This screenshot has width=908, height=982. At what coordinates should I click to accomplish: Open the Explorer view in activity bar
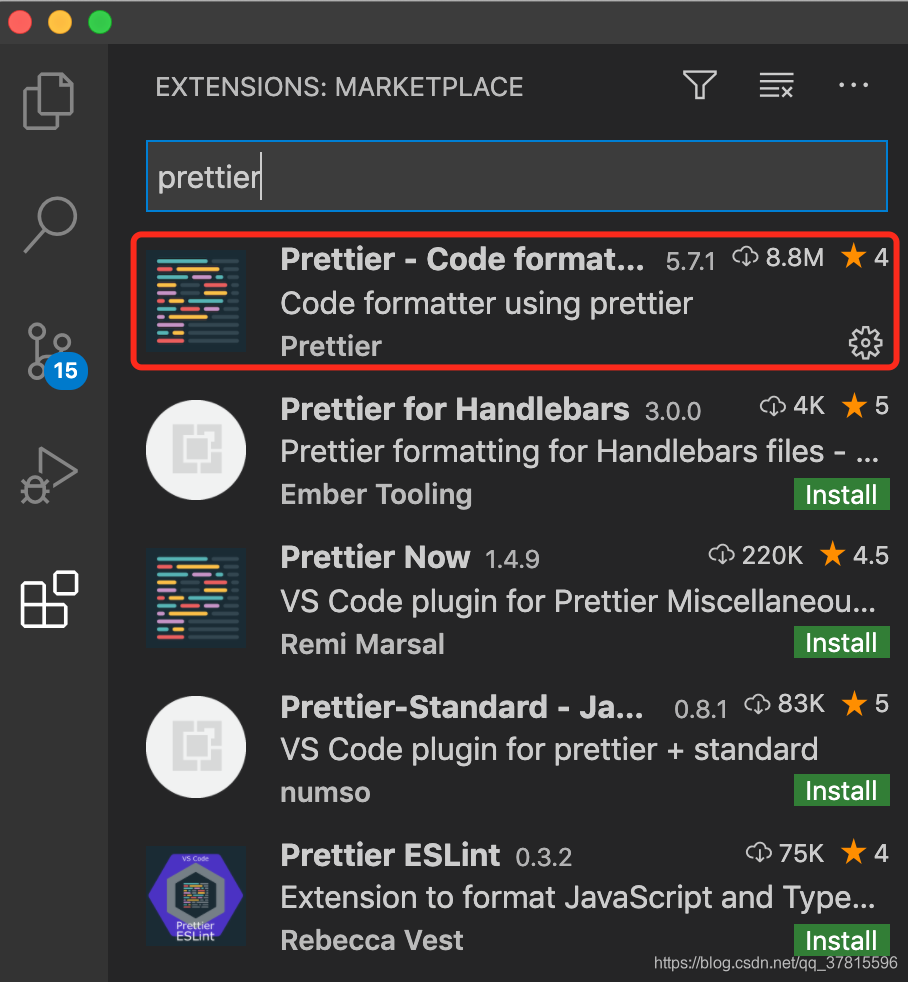[x=49, y=101]
